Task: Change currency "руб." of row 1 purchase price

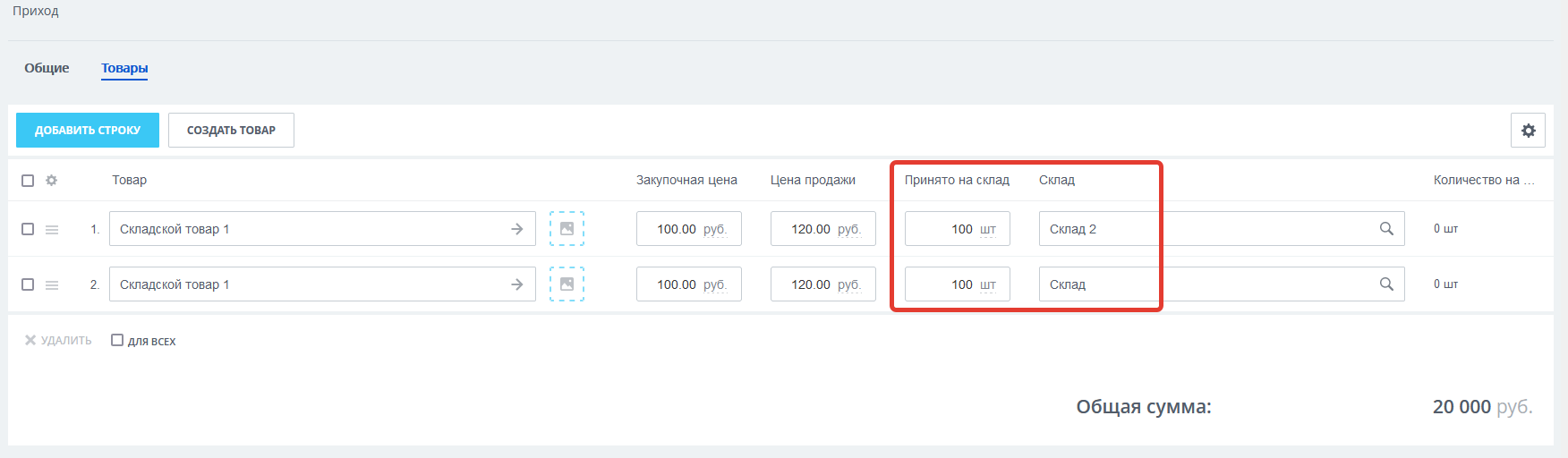Action: [x=714, y=230]
